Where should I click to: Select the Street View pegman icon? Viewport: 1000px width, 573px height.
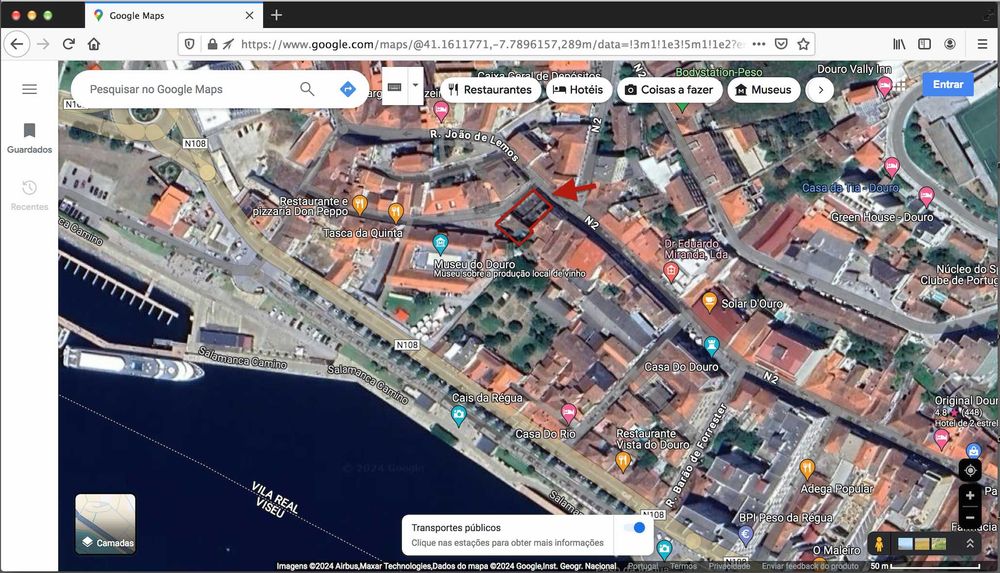coord(879,544)
